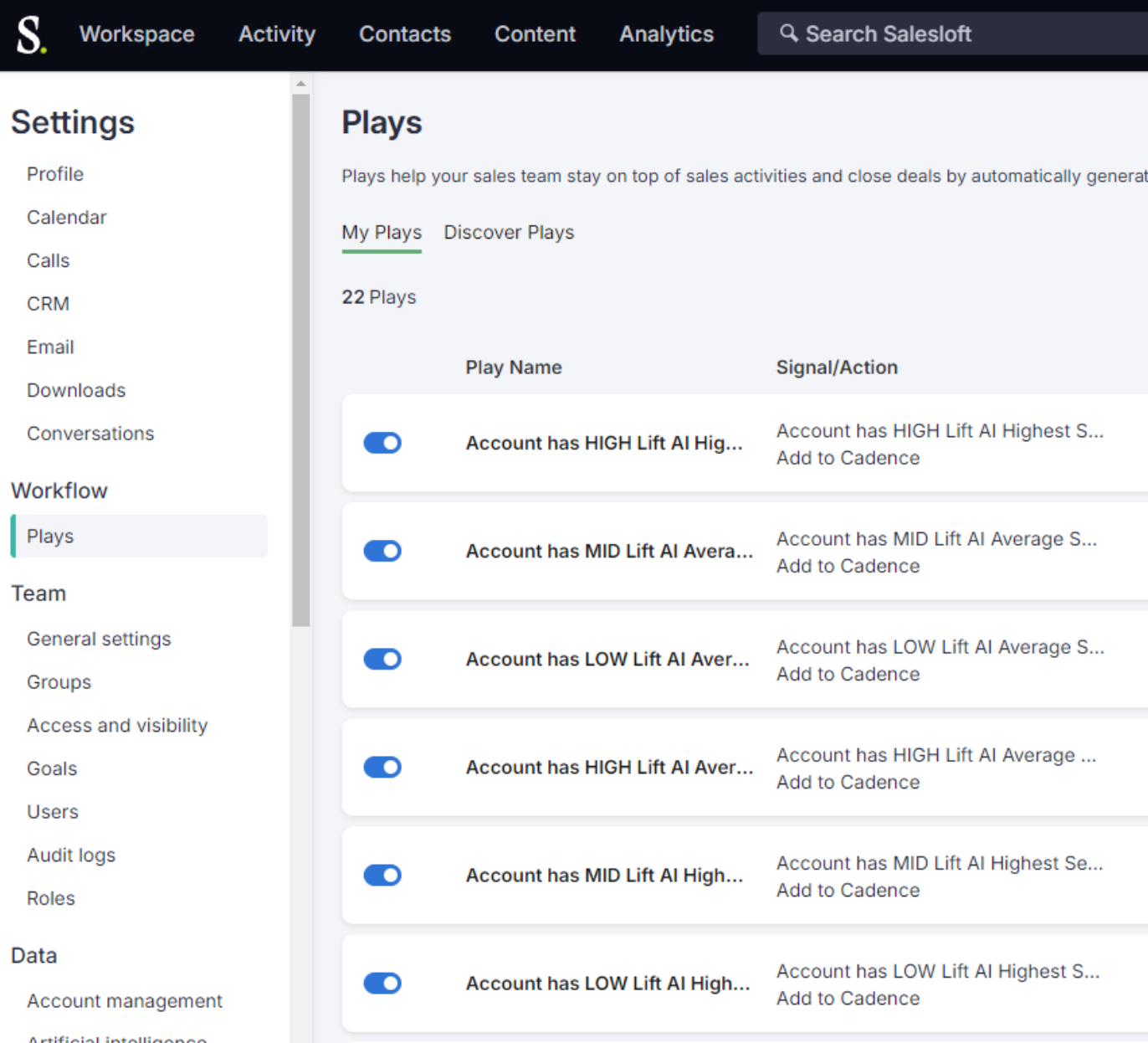Screen dimensions: 1148x1043
Task: Open Profile settings in the sidebar
Action: [x=55, y=174]
